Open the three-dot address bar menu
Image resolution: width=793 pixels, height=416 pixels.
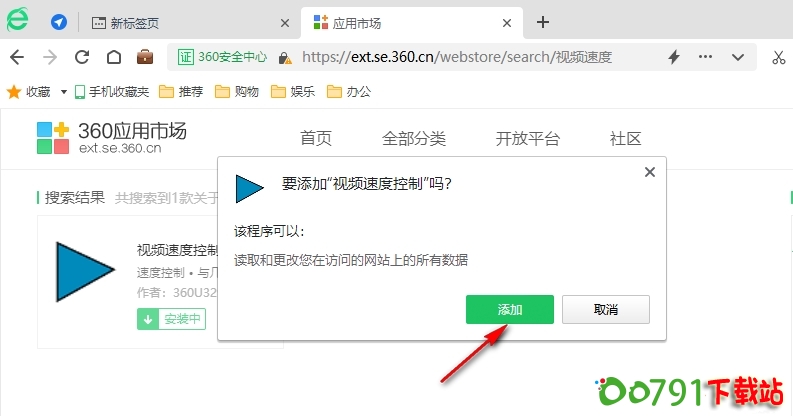[706, 57]
